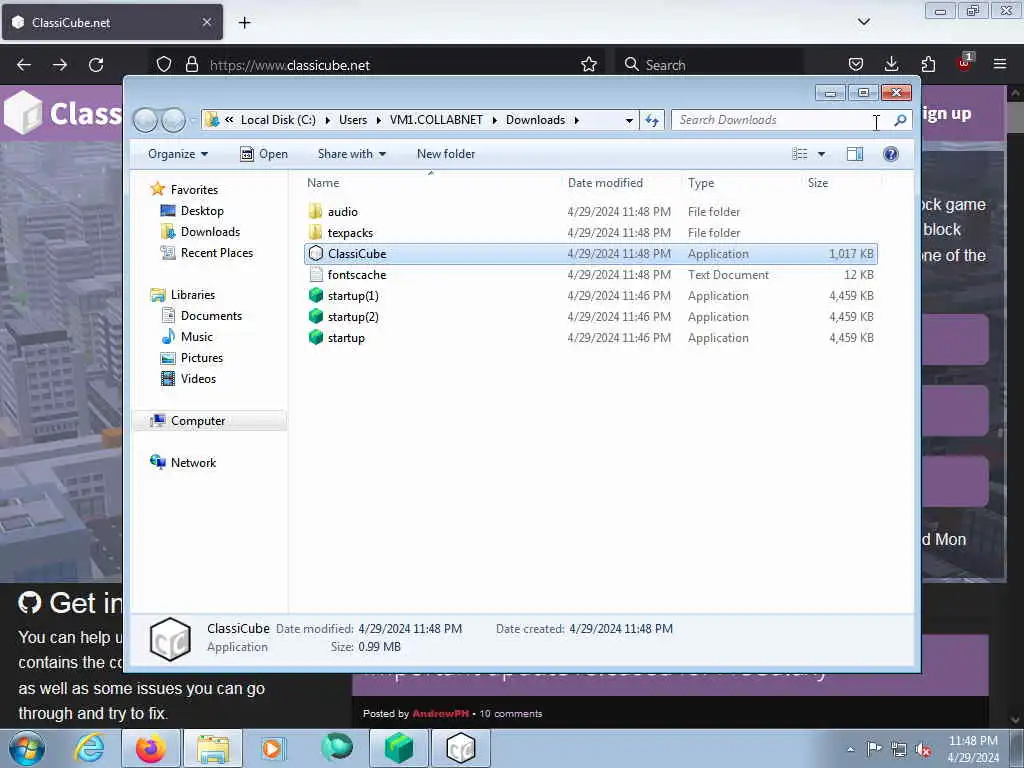Click the search magnifier in Explorer

tap(900, 120)
